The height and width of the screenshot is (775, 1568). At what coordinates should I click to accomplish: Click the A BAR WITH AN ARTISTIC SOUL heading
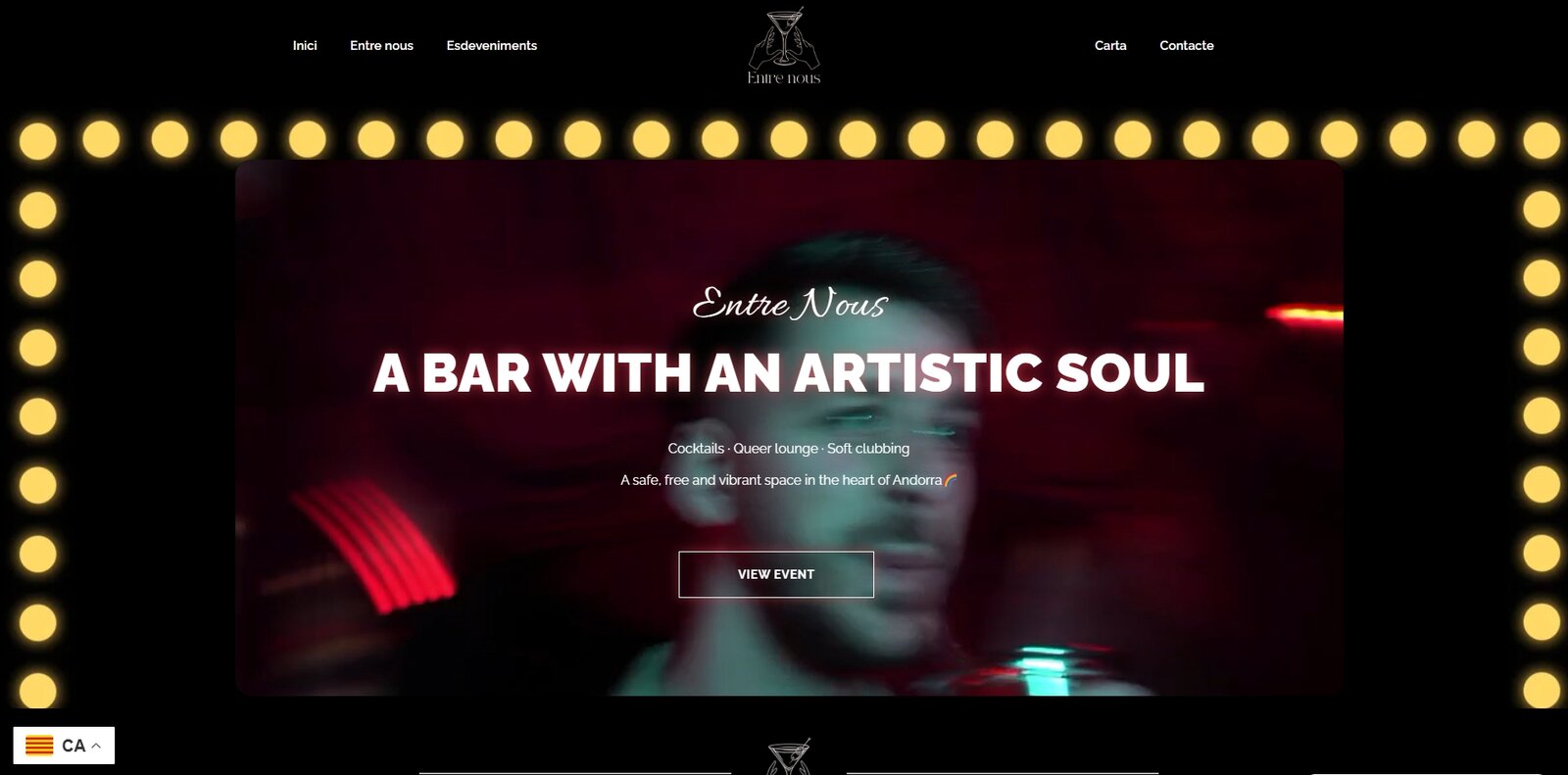point(789,372)
